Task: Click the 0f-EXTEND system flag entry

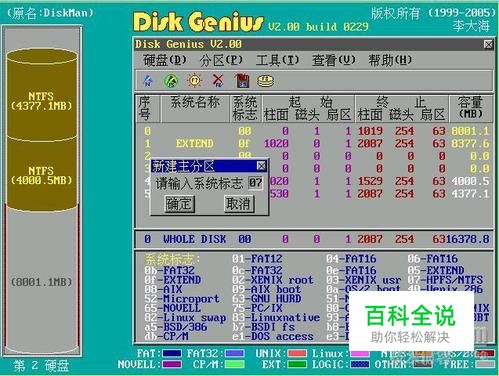Action: [x=173, y=280]
